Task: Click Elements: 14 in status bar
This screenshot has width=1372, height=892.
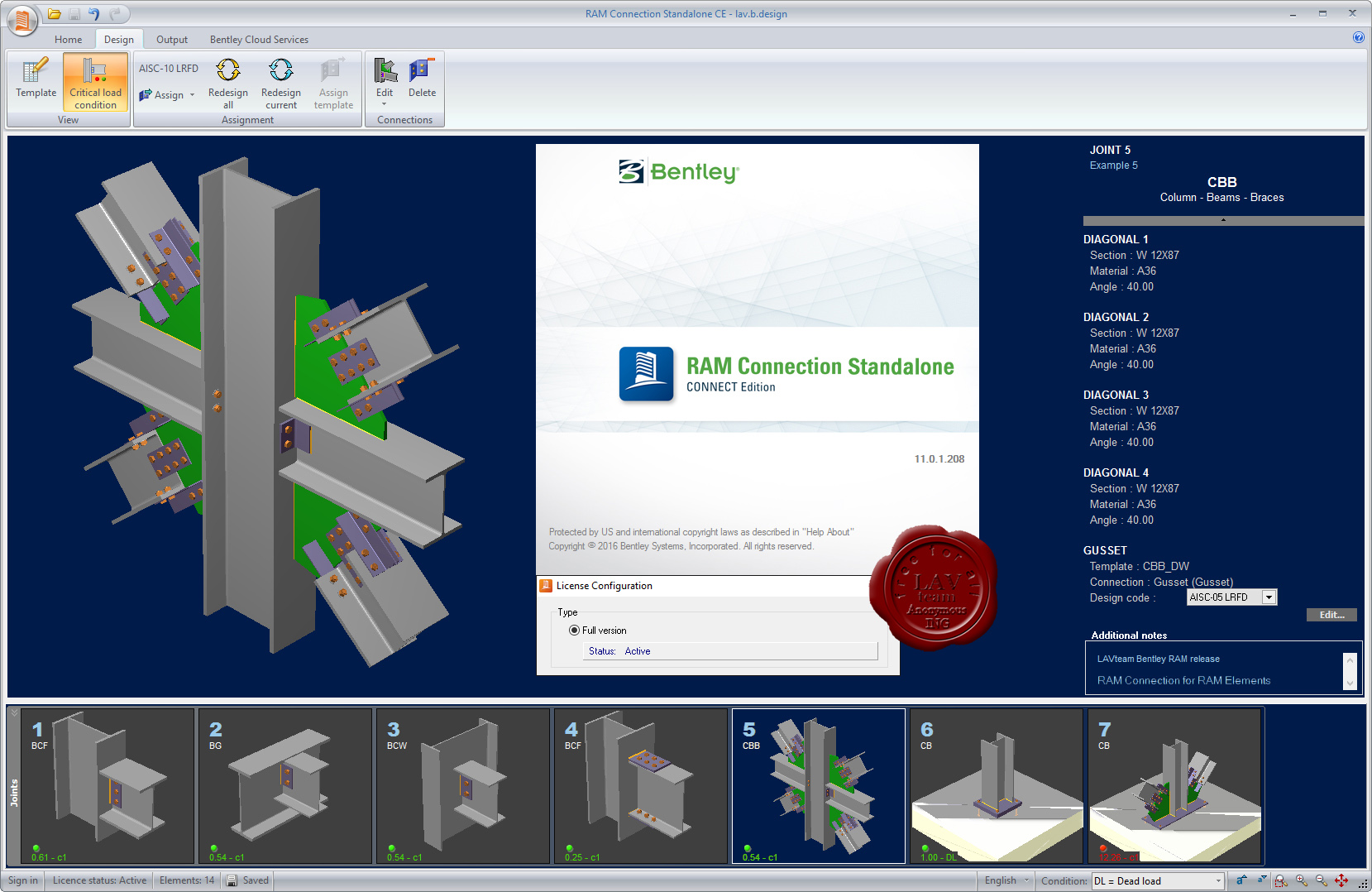Action: [x=187, y=880]
